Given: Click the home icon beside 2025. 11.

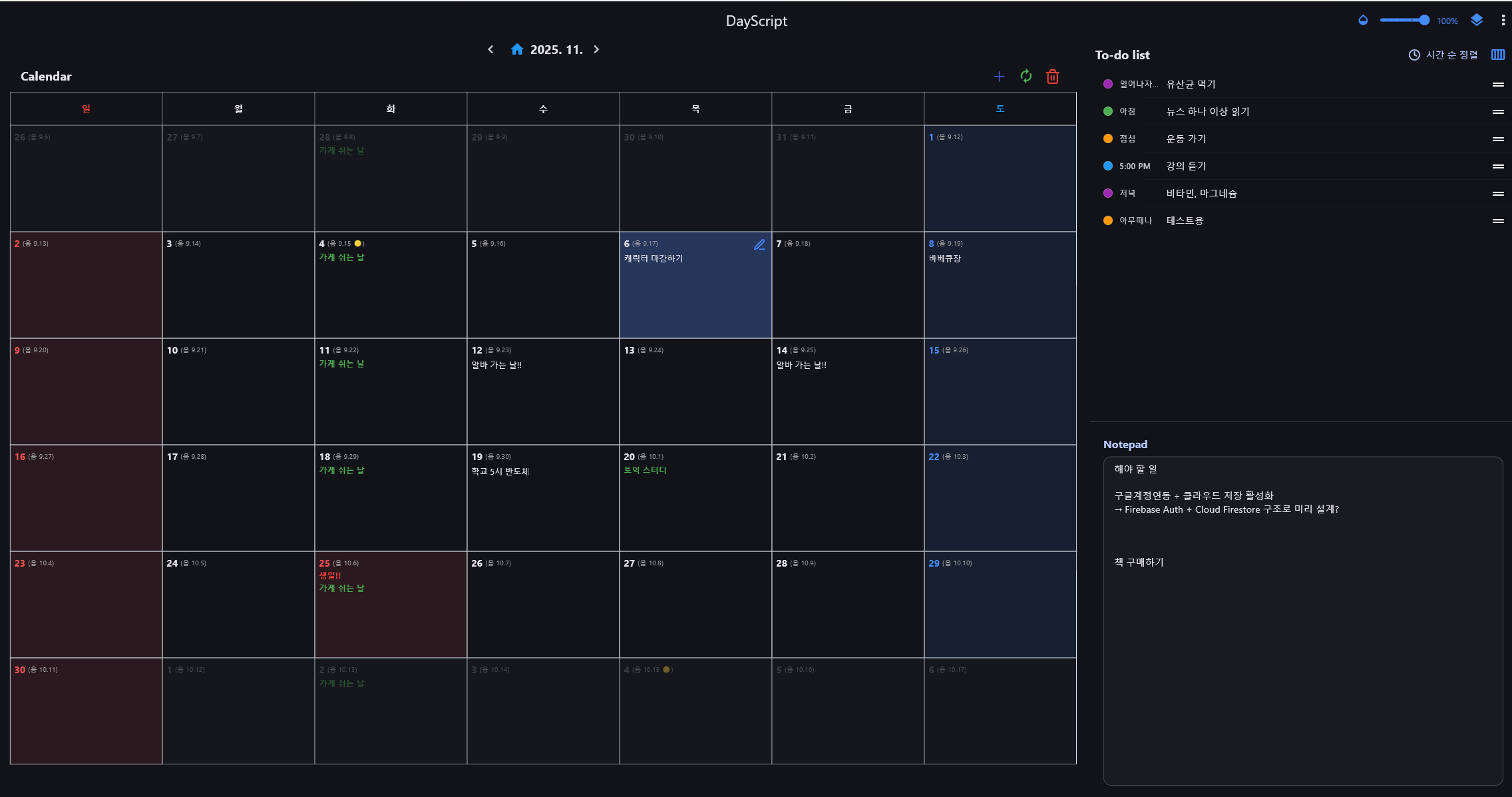Looking at the screenshot, I should 516,49.
